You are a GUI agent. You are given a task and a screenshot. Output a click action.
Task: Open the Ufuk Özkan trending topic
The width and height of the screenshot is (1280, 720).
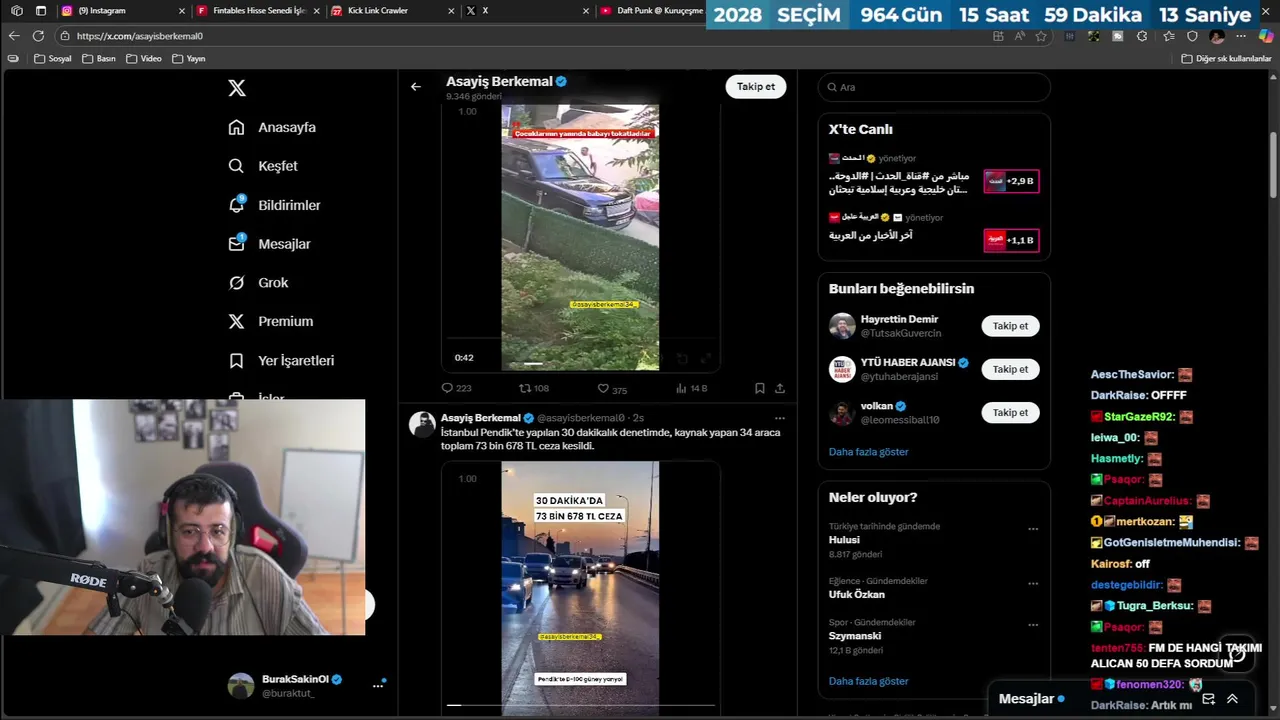(857, 594)
